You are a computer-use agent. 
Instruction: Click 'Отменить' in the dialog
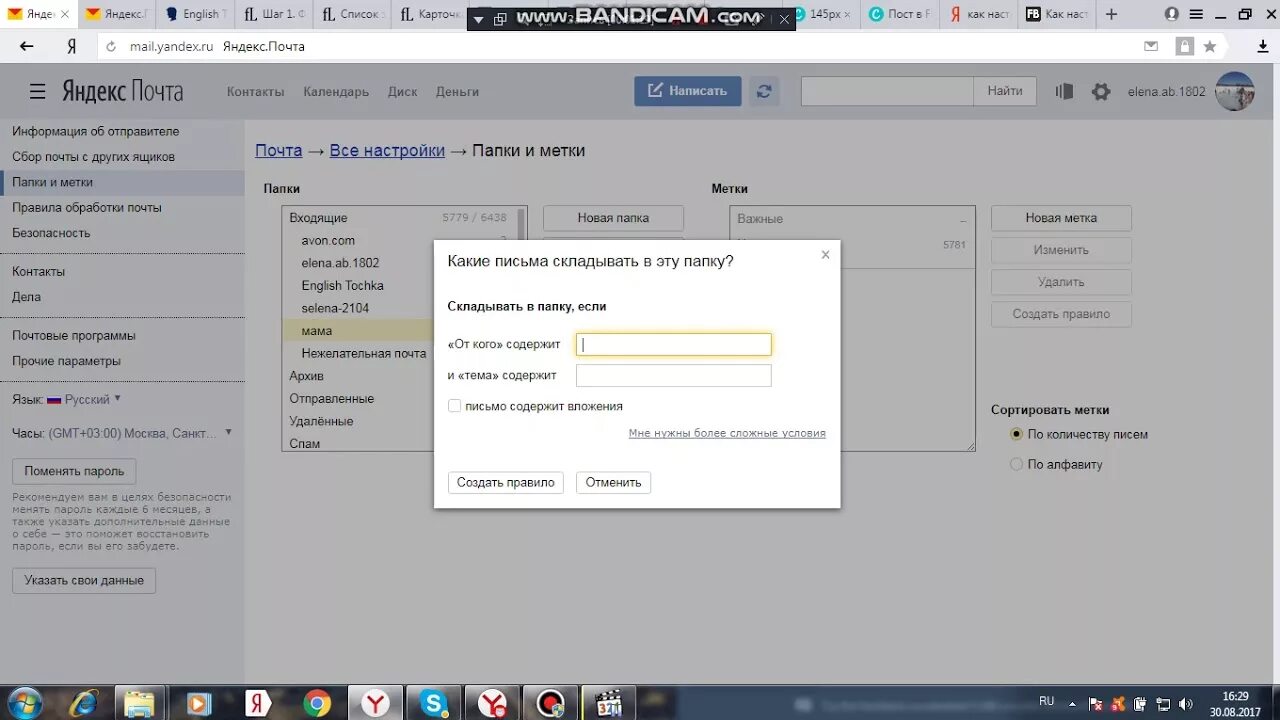coord(613,482)
